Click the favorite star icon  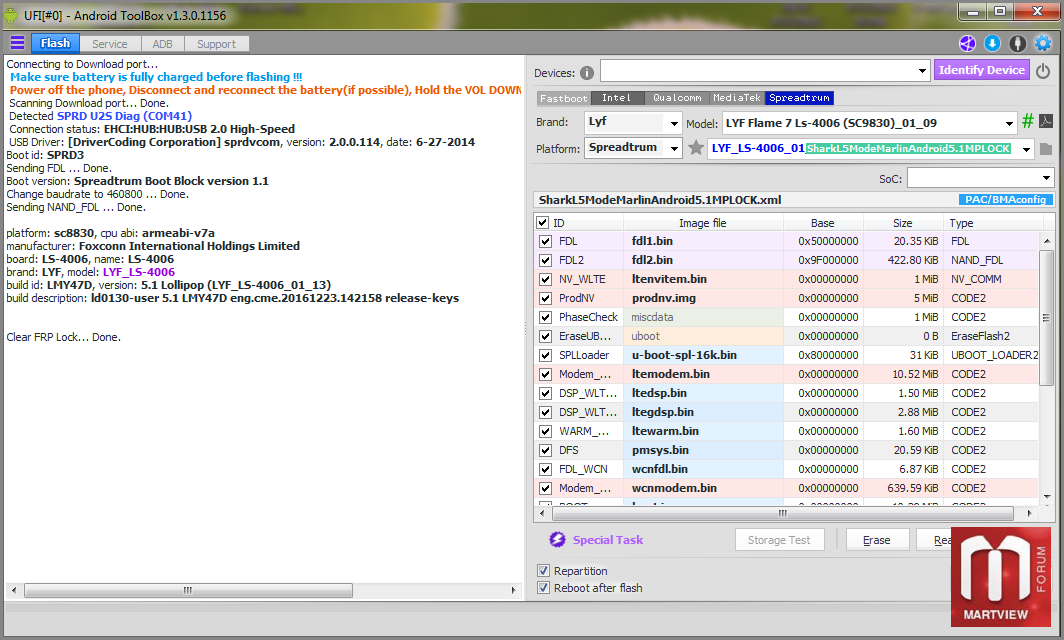(696, 148)
